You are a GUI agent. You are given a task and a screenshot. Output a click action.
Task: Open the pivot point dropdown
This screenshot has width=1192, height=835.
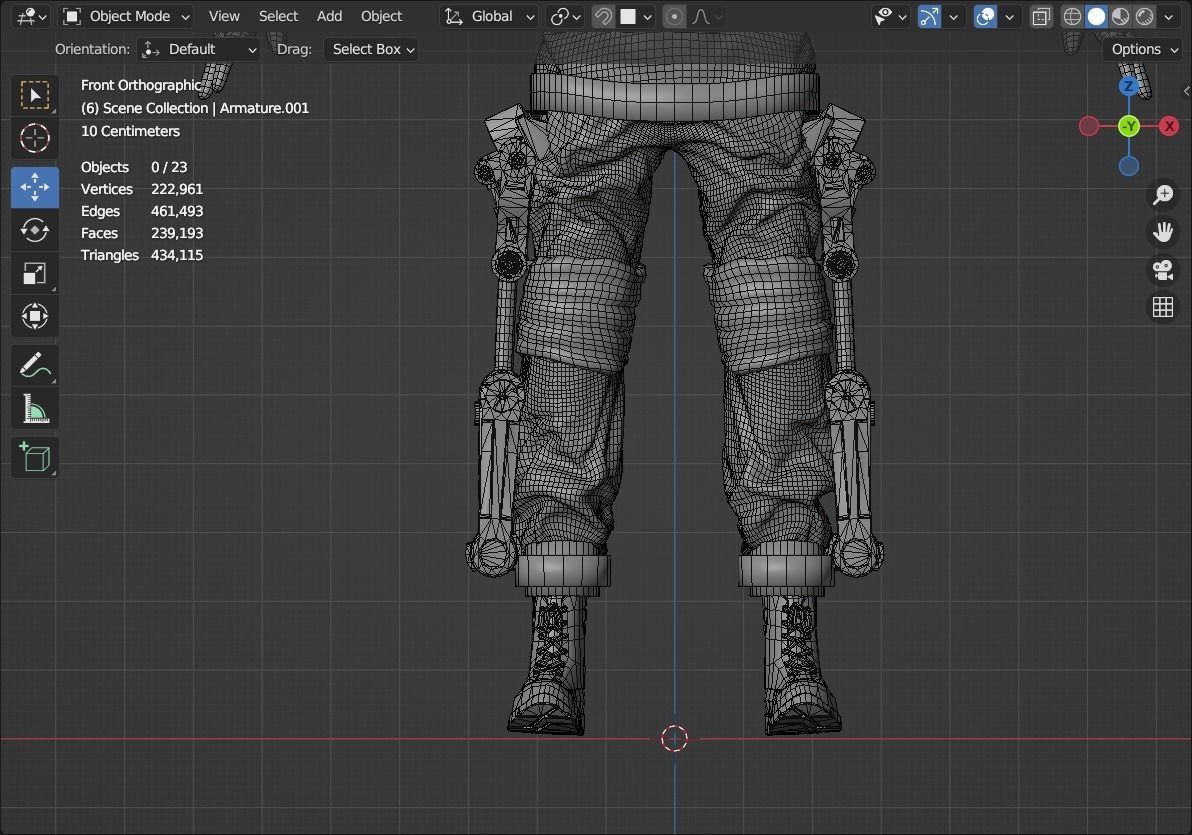point(566,16)
